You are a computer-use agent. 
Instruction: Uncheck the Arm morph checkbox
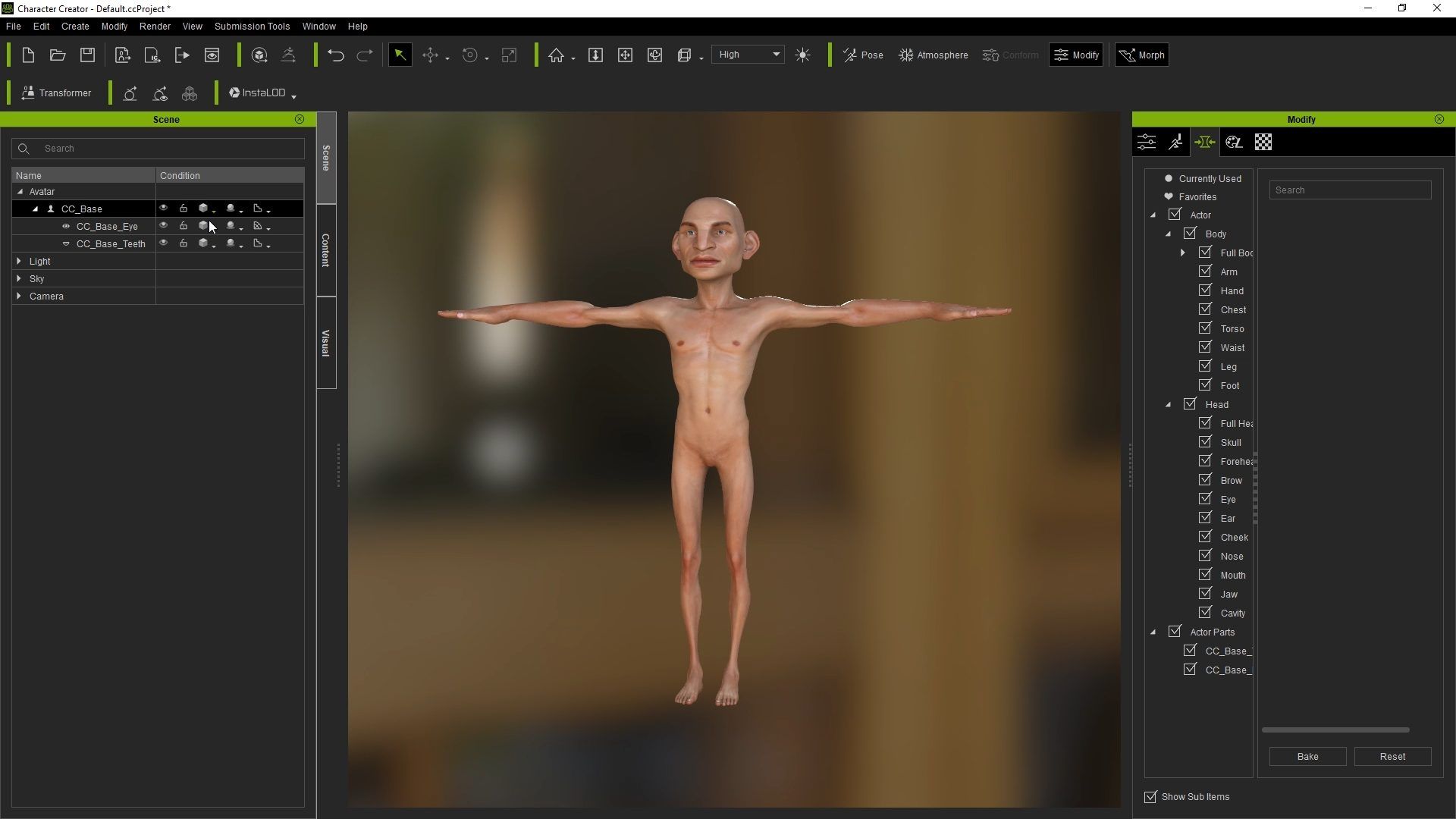click(1205, 271)
